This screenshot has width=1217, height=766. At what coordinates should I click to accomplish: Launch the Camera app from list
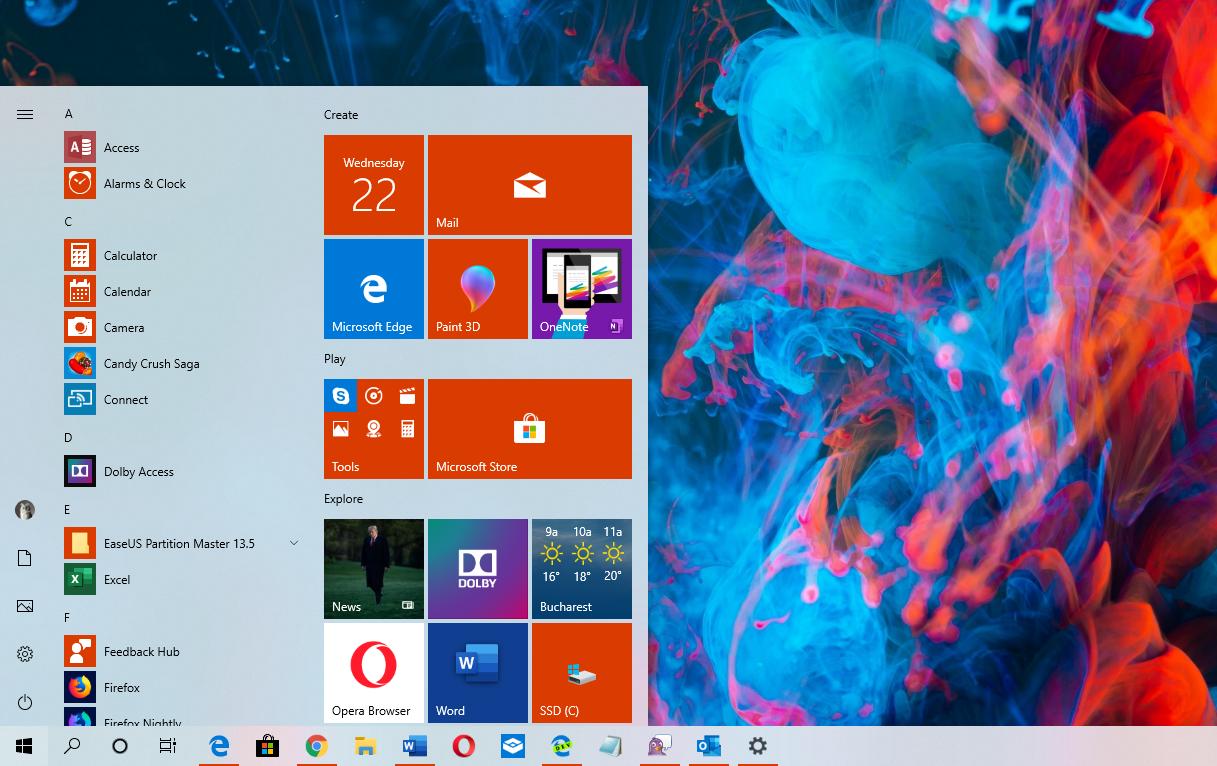(x=184, y=328)
